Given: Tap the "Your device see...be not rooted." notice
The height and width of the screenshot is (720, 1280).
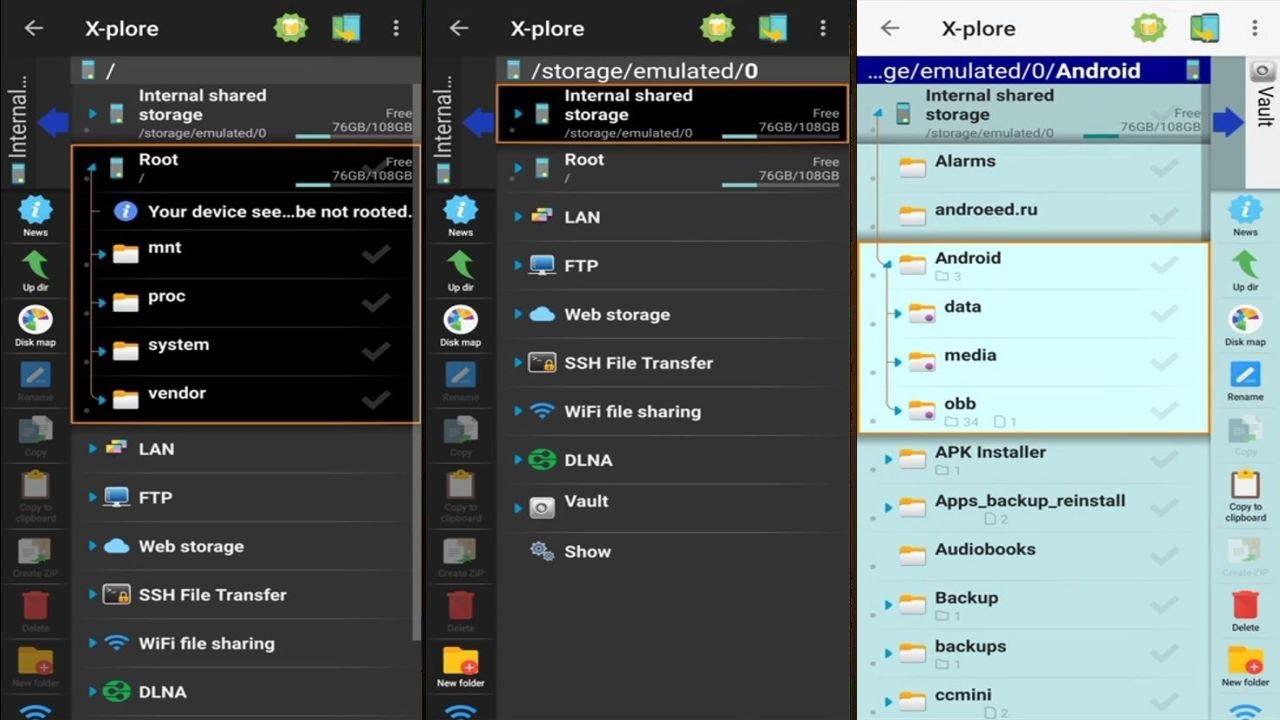Looking at the screenshot, I should 262,211.
